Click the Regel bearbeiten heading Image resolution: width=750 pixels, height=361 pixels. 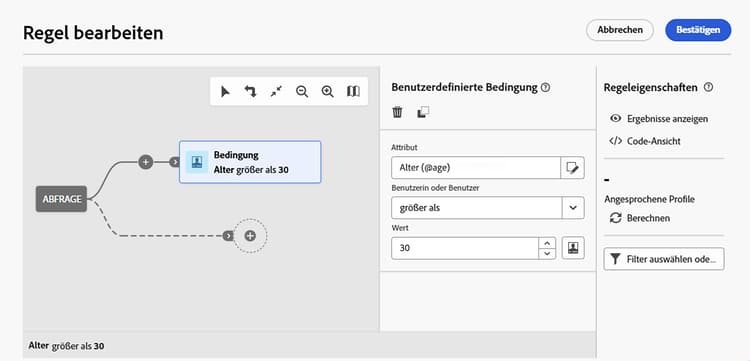[x=93, y=33]
